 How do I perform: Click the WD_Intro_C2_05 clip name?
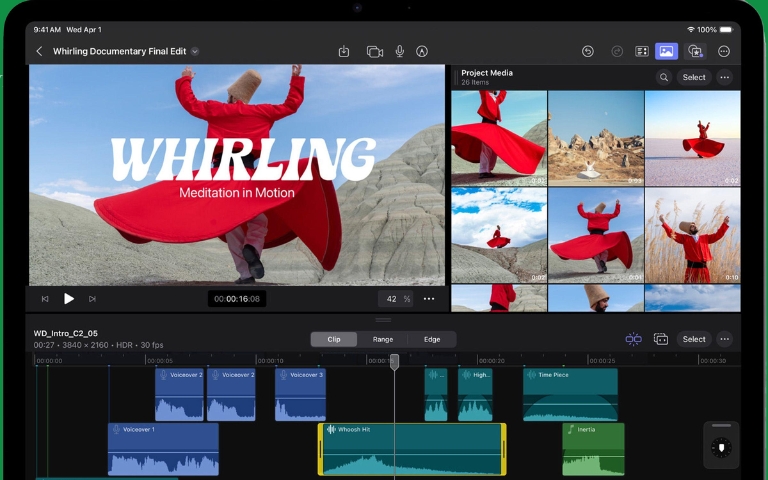(66, 334)
